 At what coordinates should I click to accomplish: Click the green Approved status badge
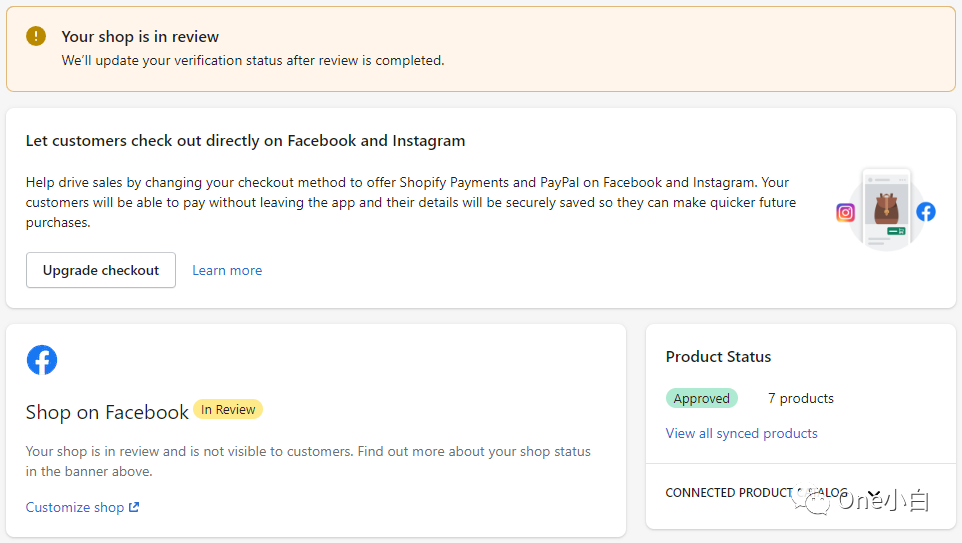point(701,398)
